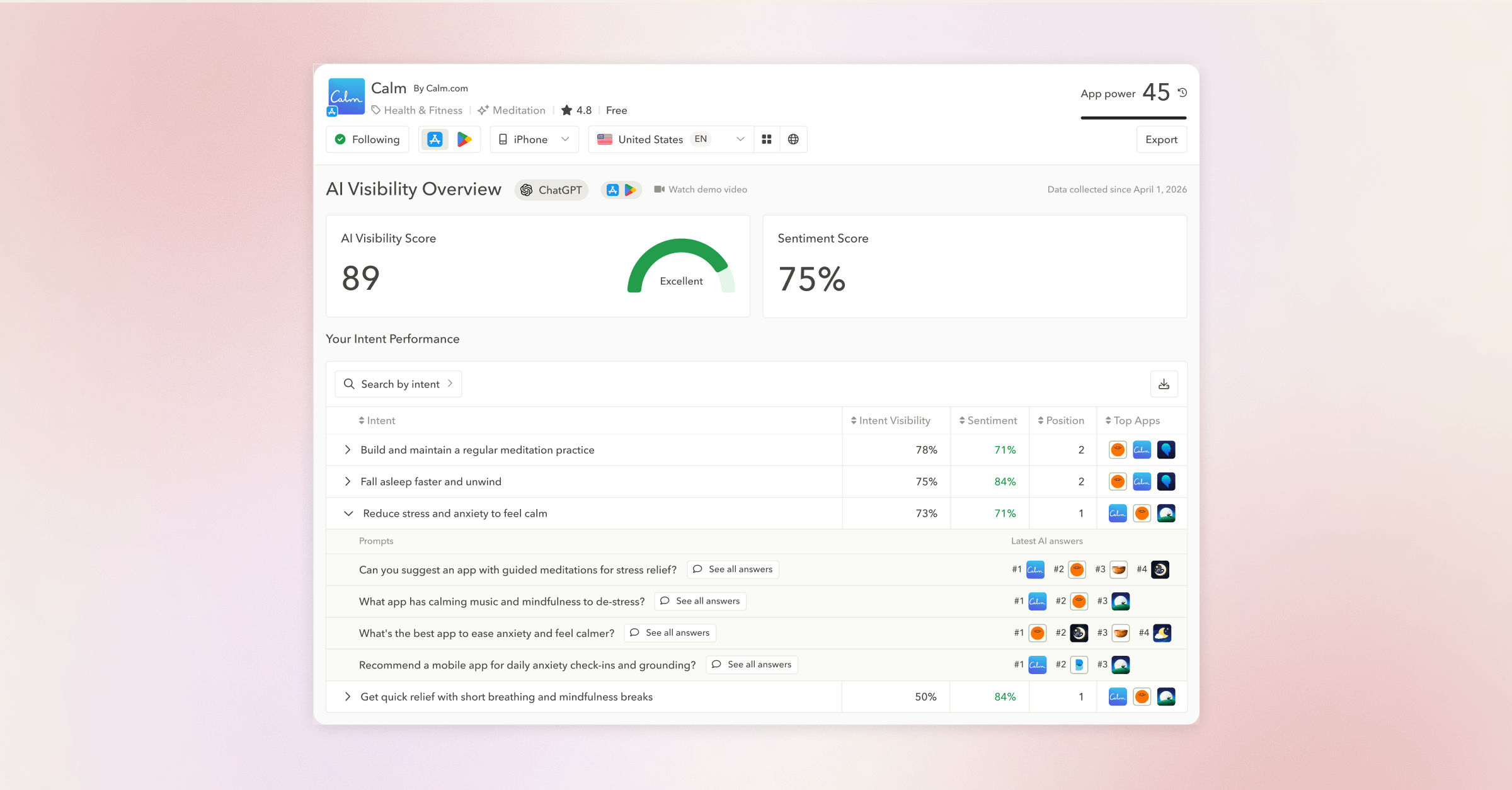This screenshot has height=790, width=1512.
Task: Open the United States country dropdown
Action: (x=671, y=139)
